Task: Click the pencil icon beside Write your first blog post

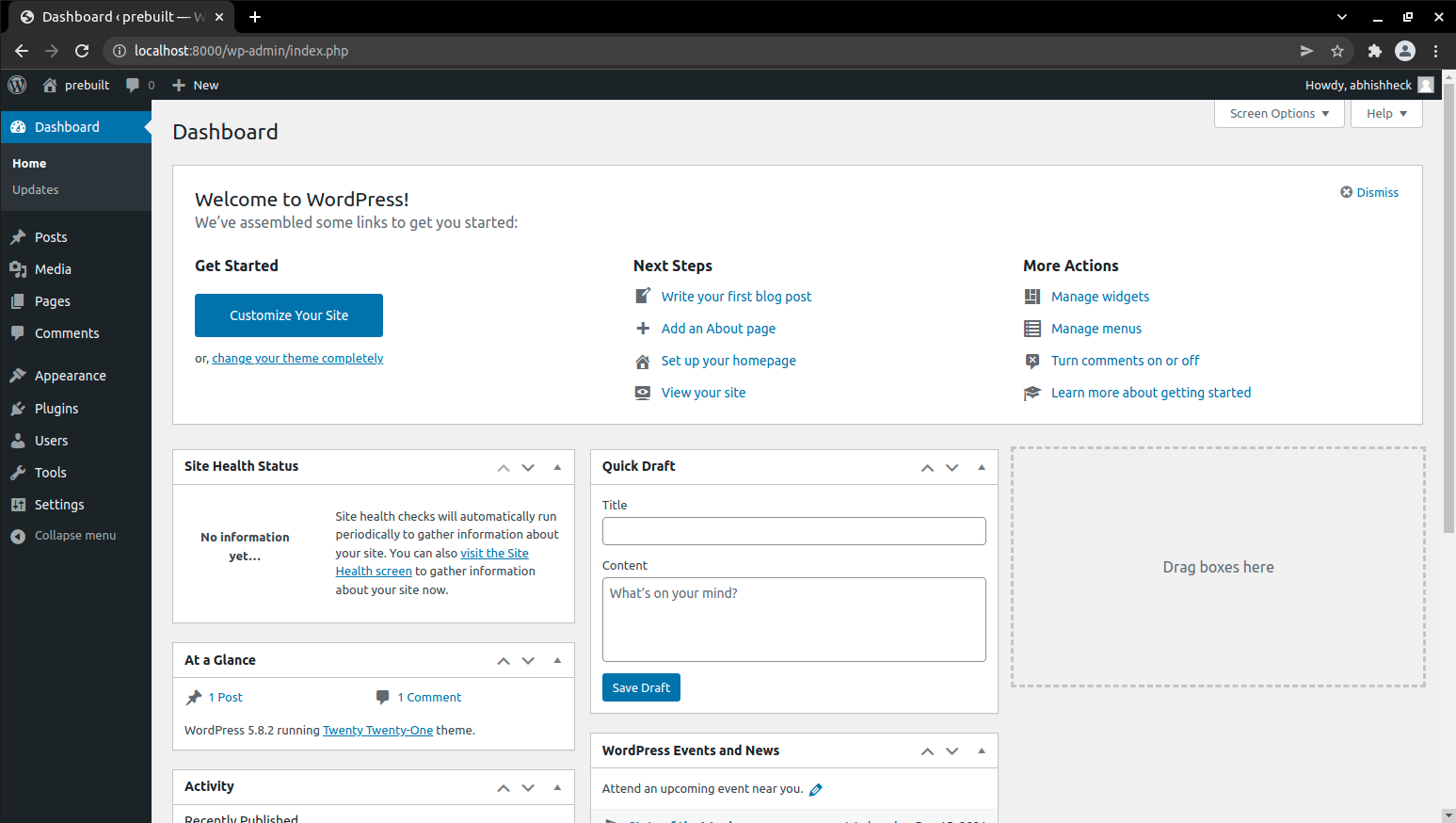Action: point(643,296)
